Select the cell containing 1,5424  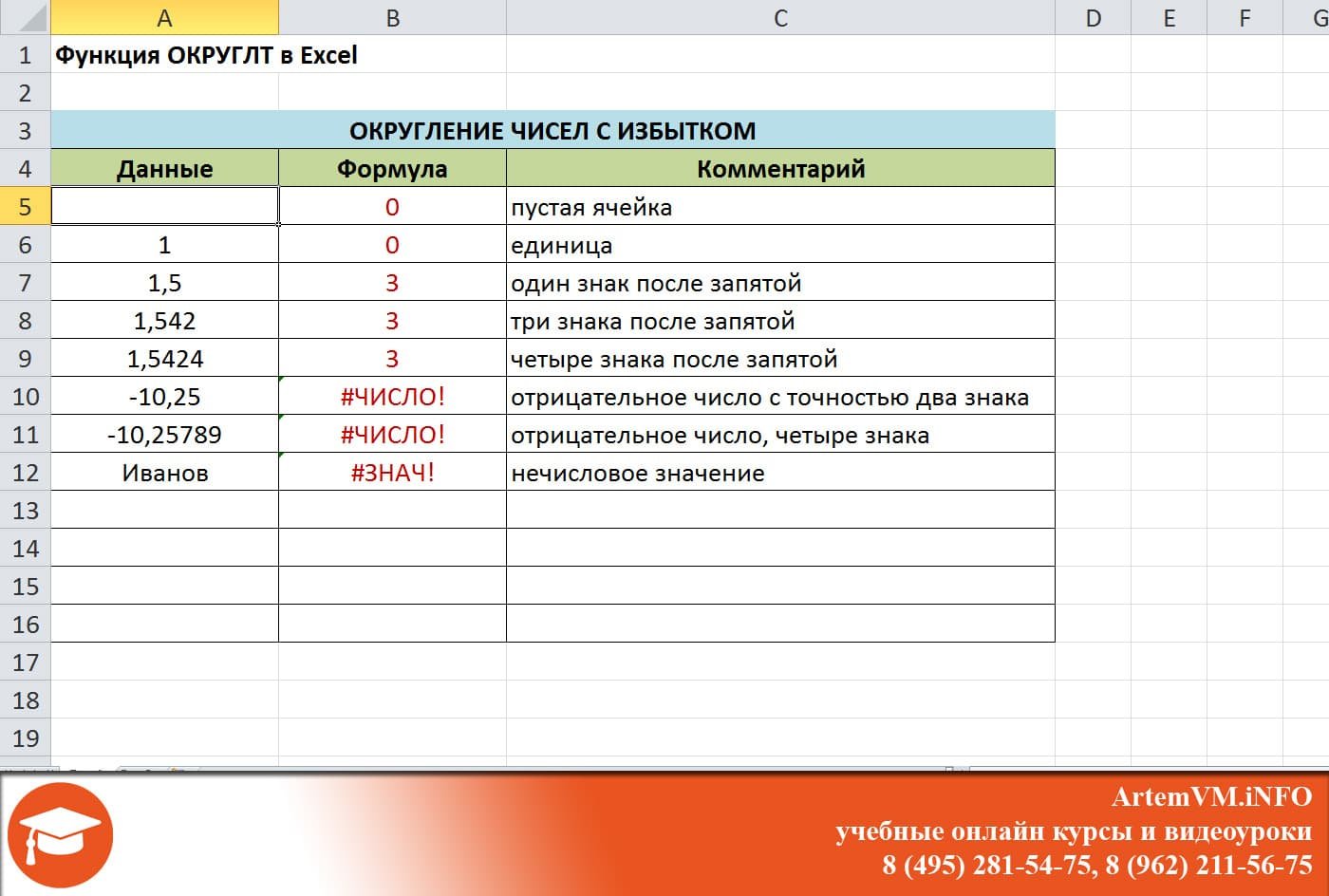click(164, 359)
